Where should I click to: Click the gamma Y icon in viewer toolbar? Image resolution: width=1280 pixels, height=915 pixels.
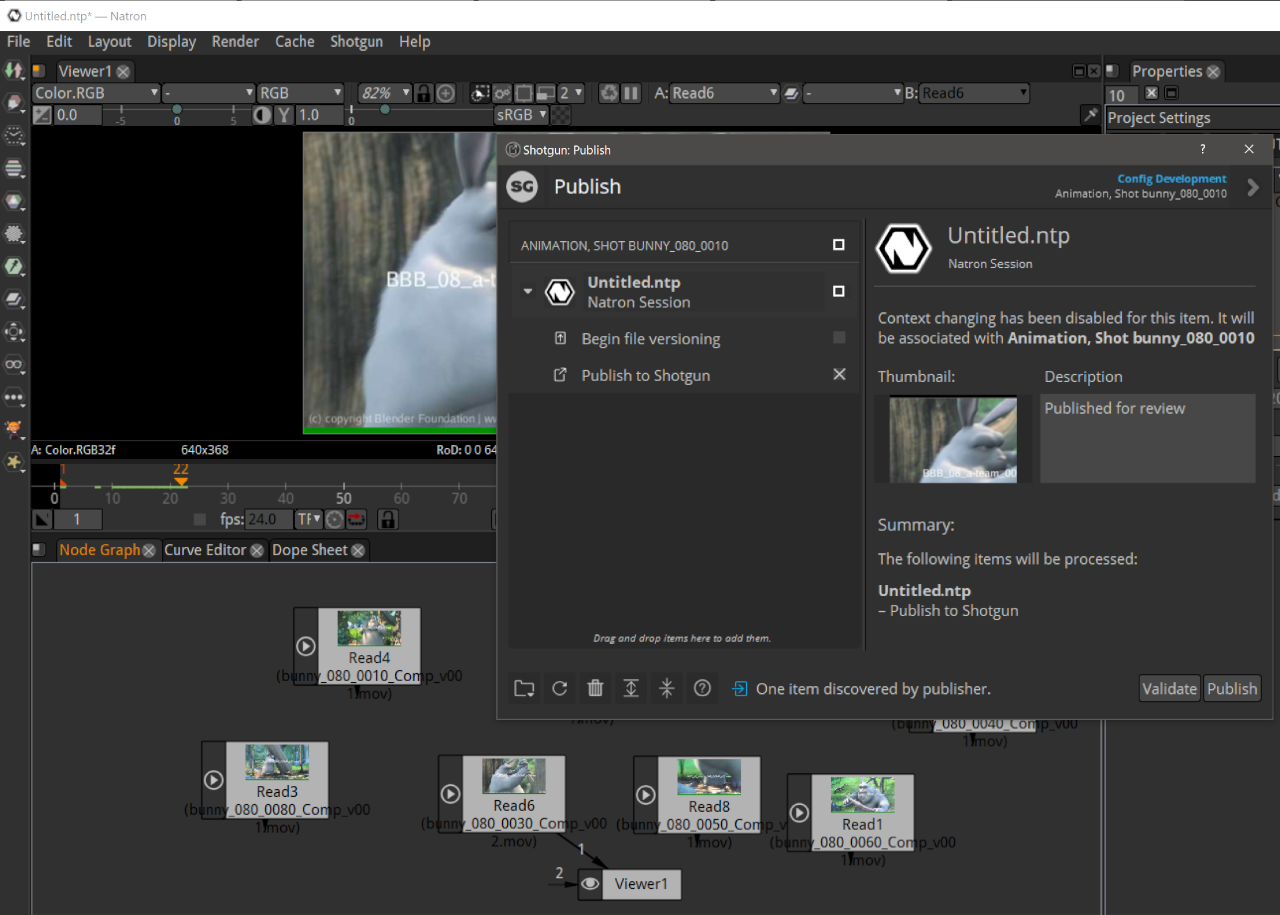pyautogui.click(x=284, y=115)
